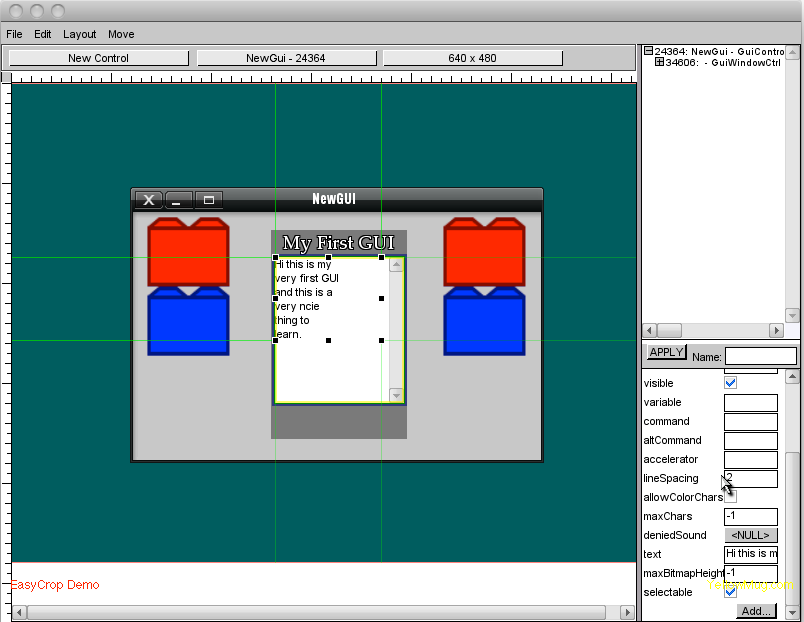Select the blue block image on the right
Screen dimensions: 804x622
click(484, 322)
